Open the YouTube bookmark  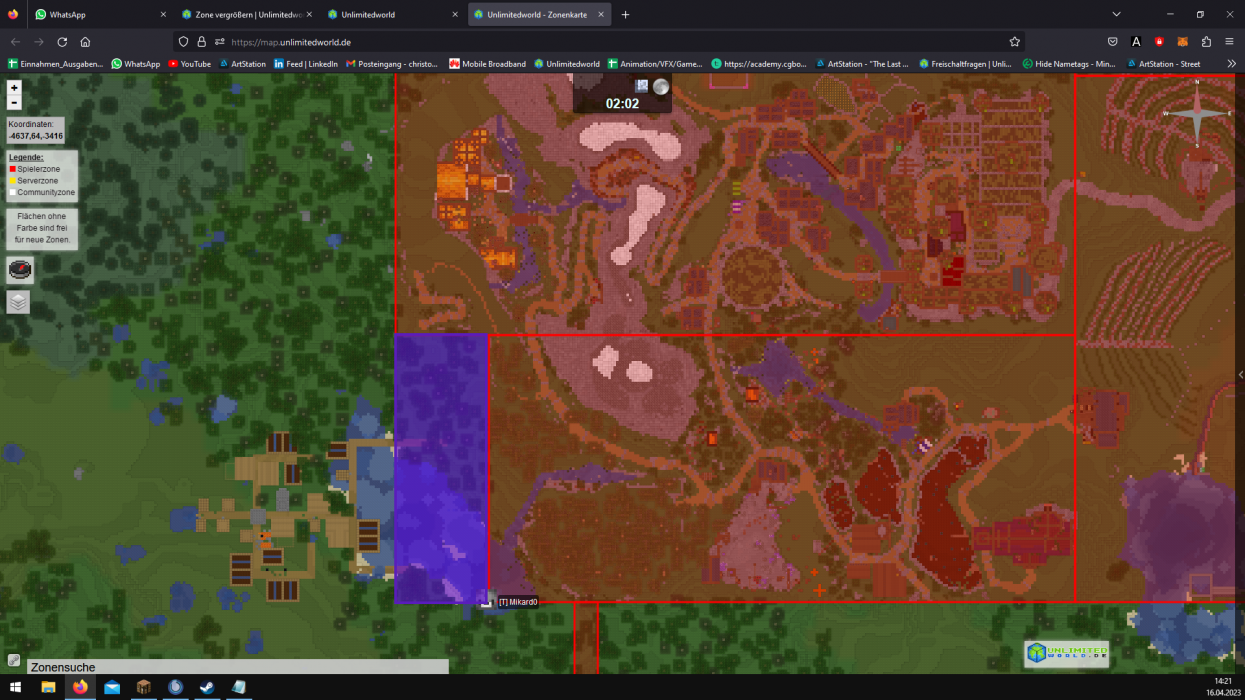tap(189, 64)
